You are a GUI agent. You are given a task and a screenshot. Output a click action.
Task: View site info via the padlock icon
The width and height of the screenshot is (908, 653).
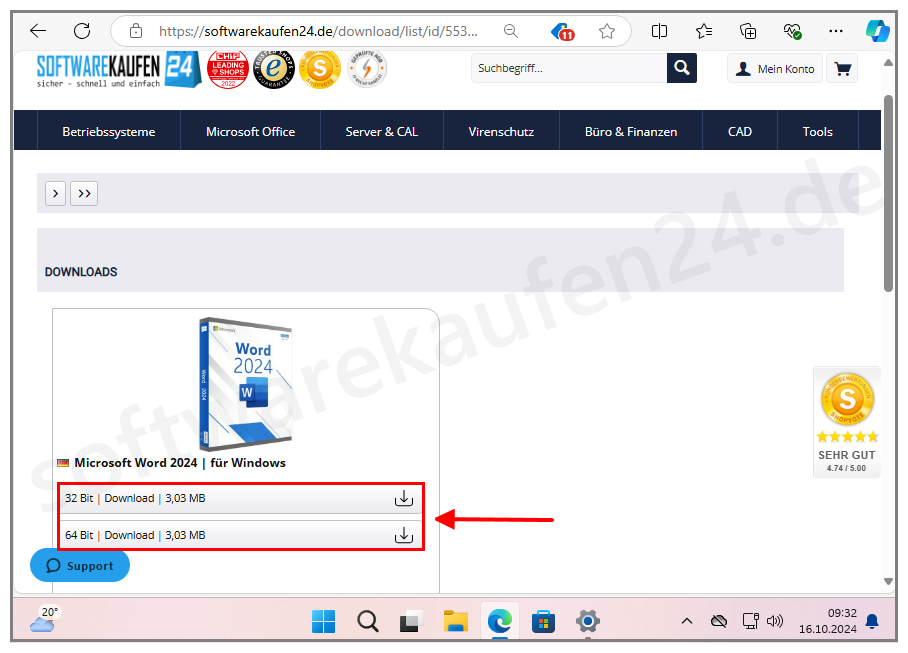coord(136,31)
